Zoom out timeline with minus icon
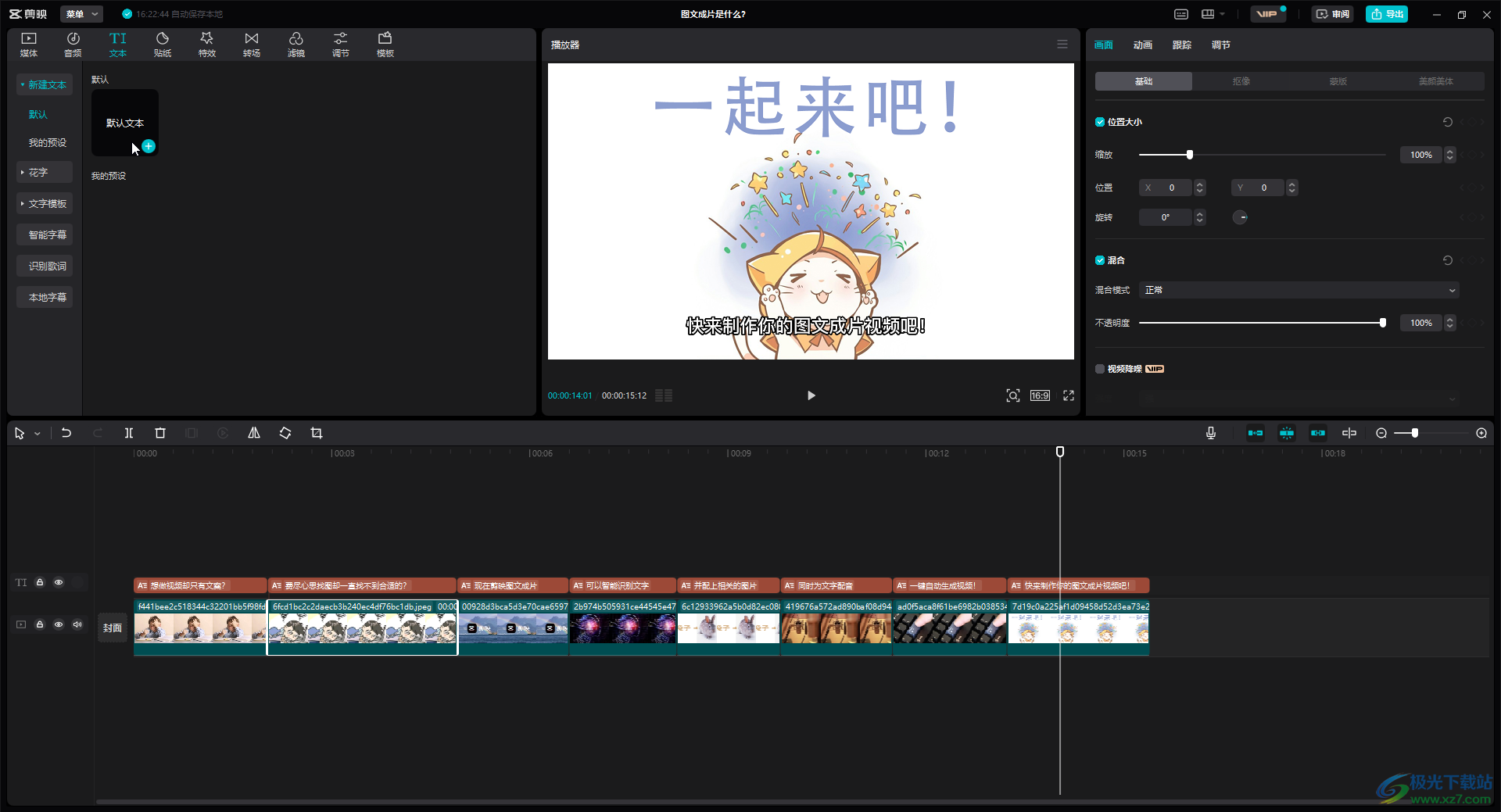Image resolution: width=1501 pixels, height=812 pixels. 1381,433
